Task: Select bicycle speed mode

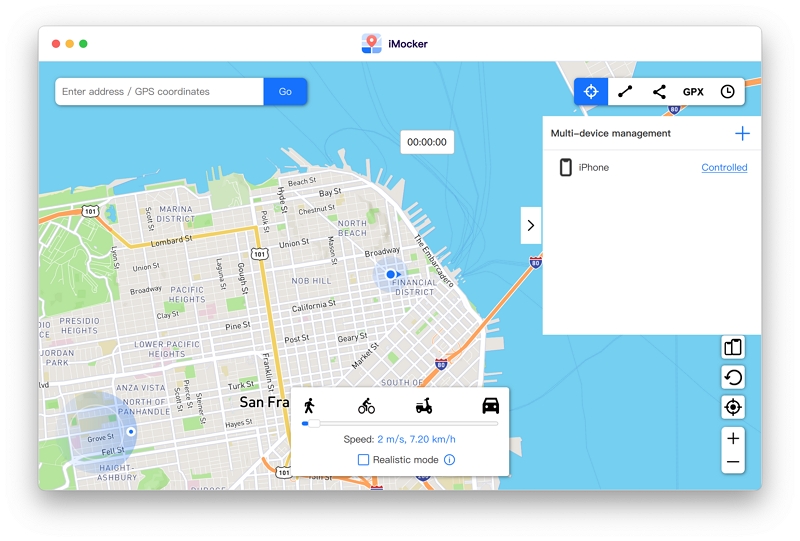Action: pyautogui.click(x=367, y=405)
